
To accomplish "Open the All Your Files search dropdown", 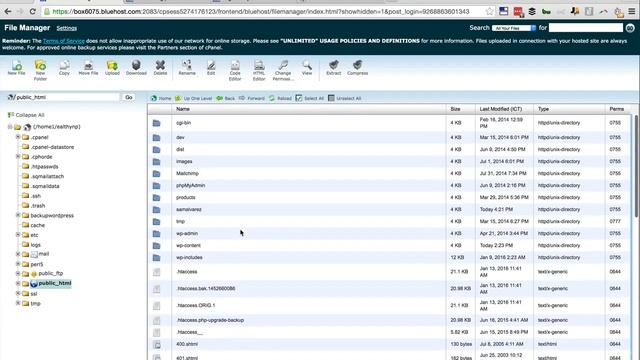I will point(514,28).
